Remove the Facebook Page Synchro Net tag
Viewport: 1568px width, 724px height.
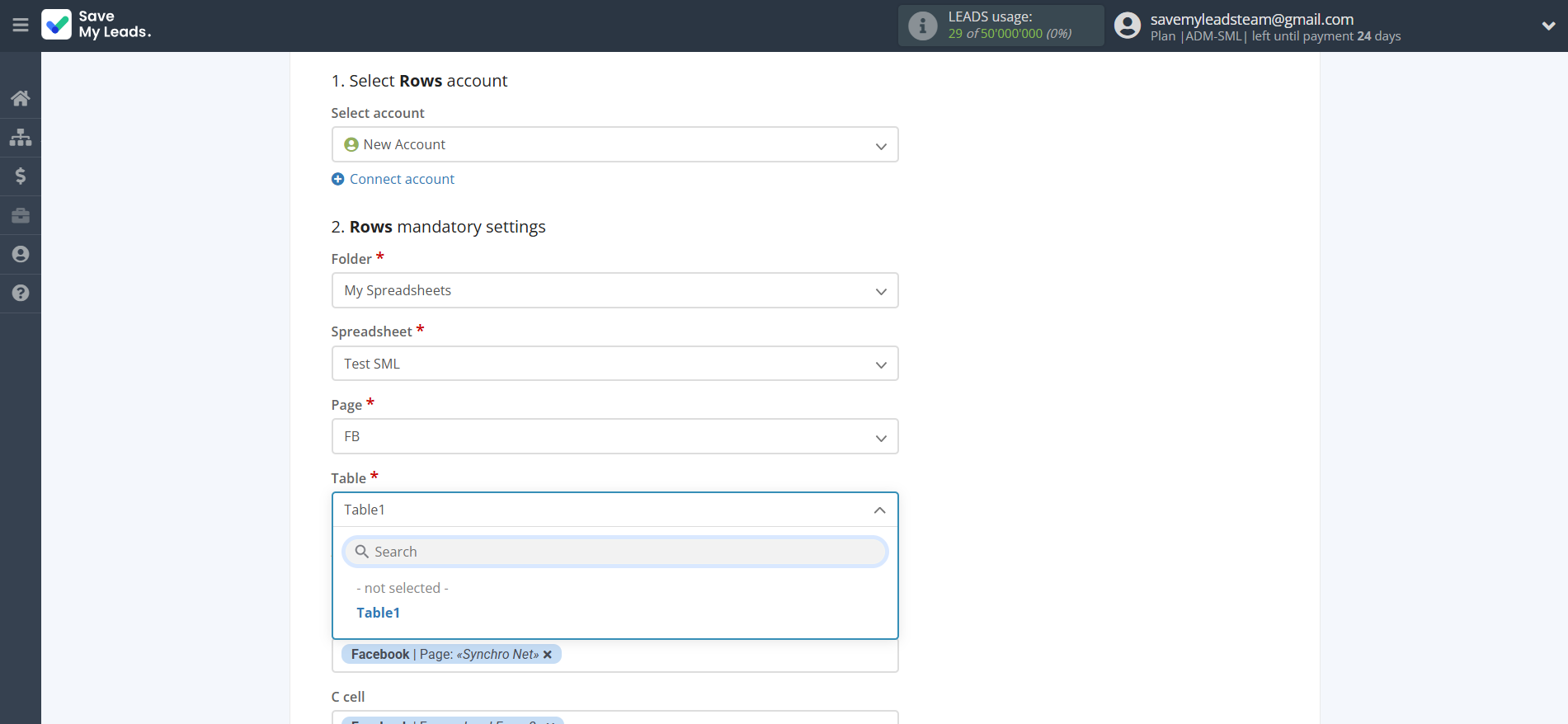(x=548, y=655)
